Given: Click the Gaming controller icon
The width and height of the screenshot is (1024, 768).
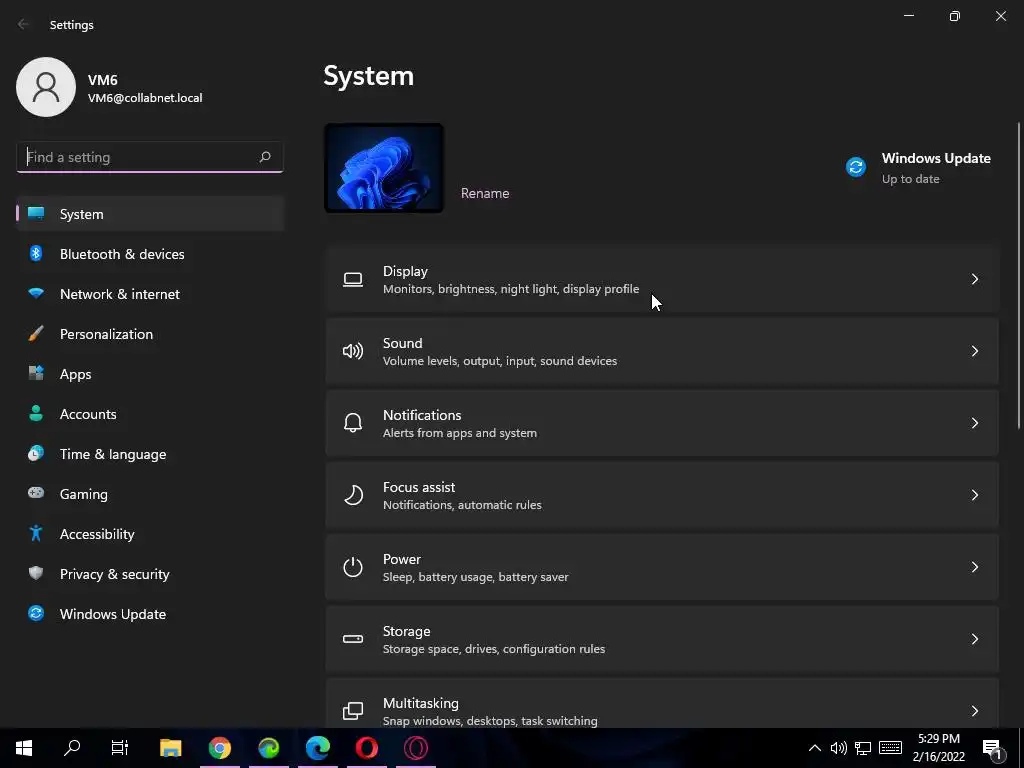Looking at the screenshot, I should pyautogui.click(x=36, y=493).
